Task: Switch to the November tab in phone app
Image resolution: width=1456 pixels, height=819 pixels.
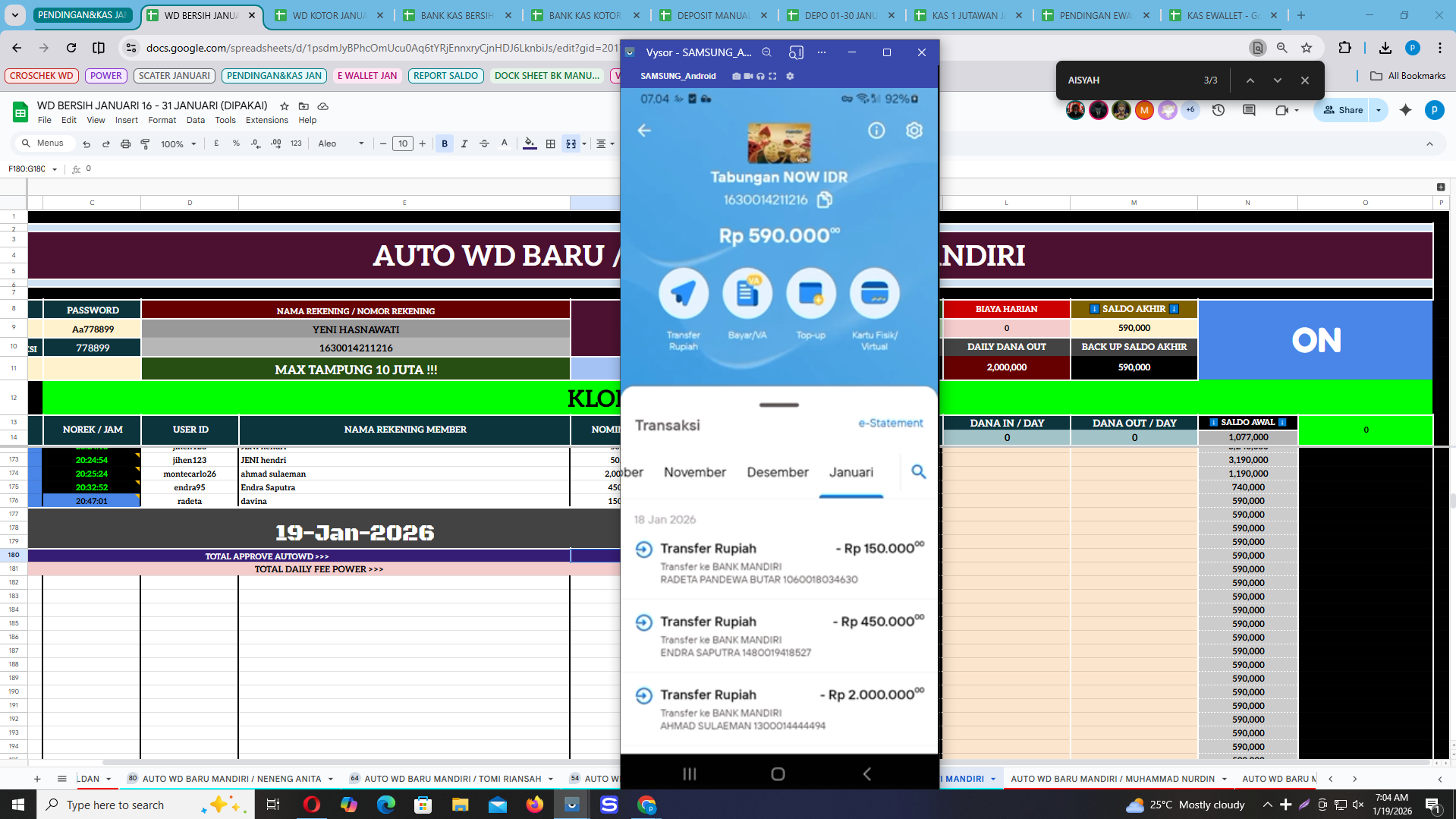Action: [695, 472]
